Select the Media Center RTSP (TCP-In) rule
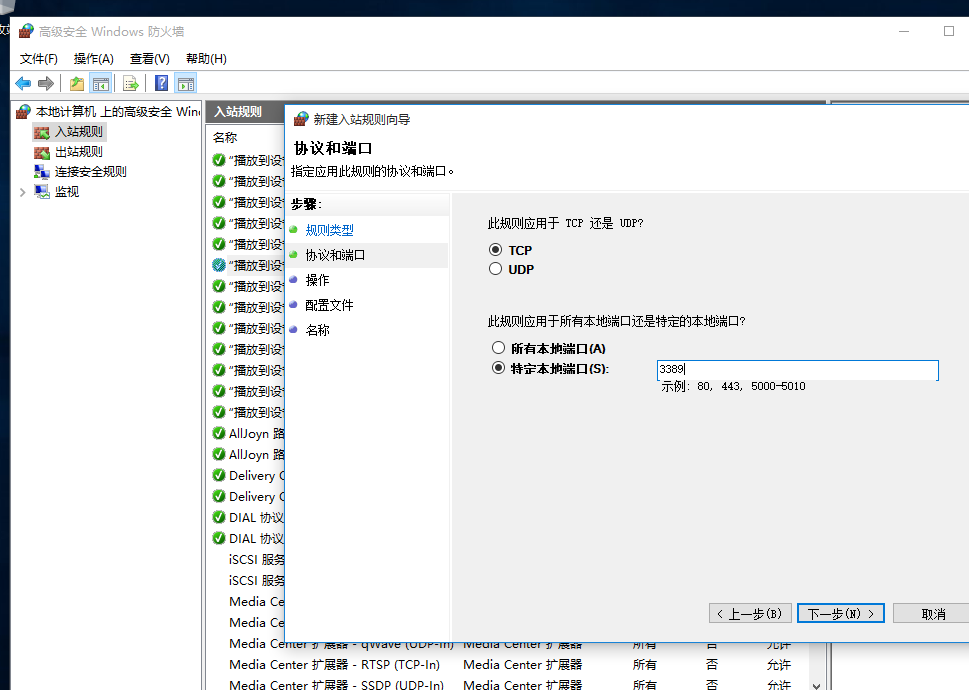This screenshot has width=969, height=690. click(x=334, y=665)
